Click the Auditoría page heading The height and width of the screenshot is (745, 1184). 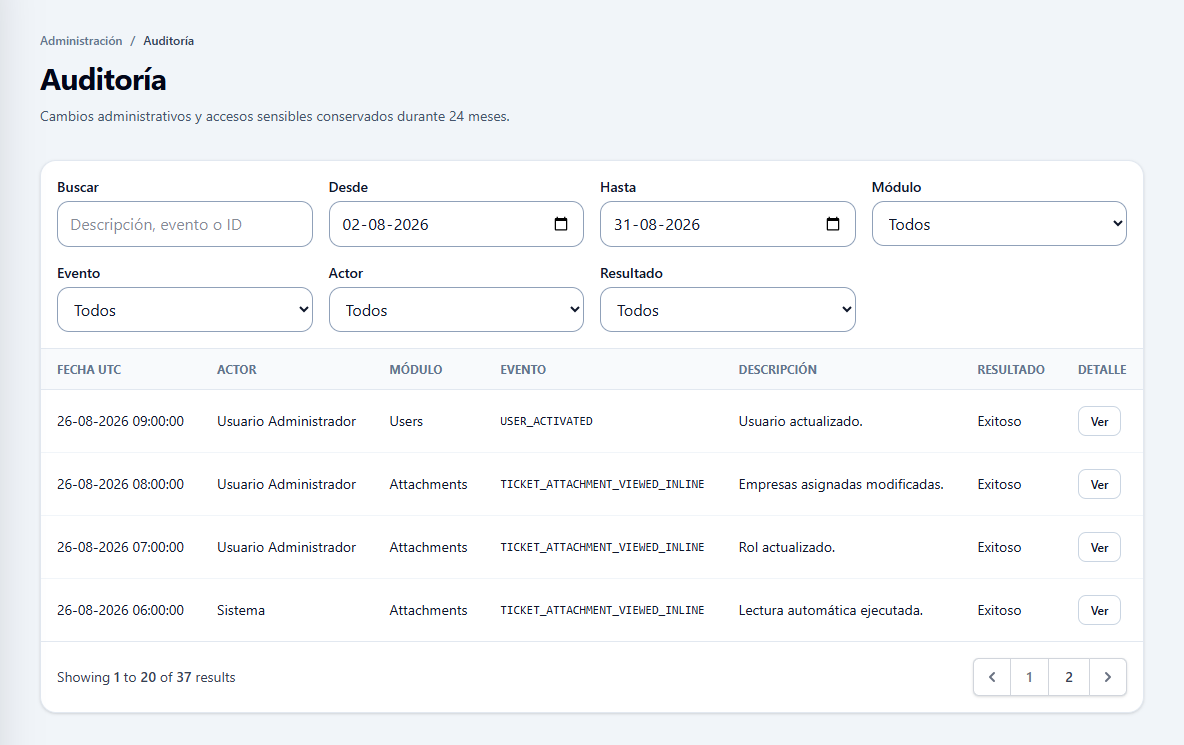tap(103, 80)
